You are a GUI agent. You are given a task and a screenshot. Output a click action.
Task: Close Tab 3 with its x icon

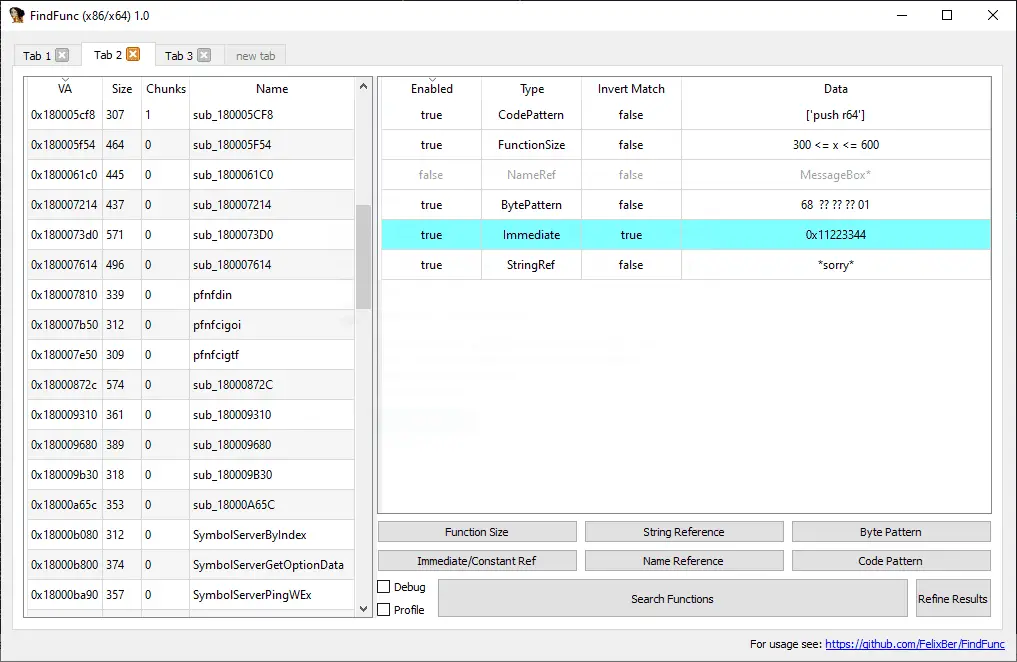204,55
